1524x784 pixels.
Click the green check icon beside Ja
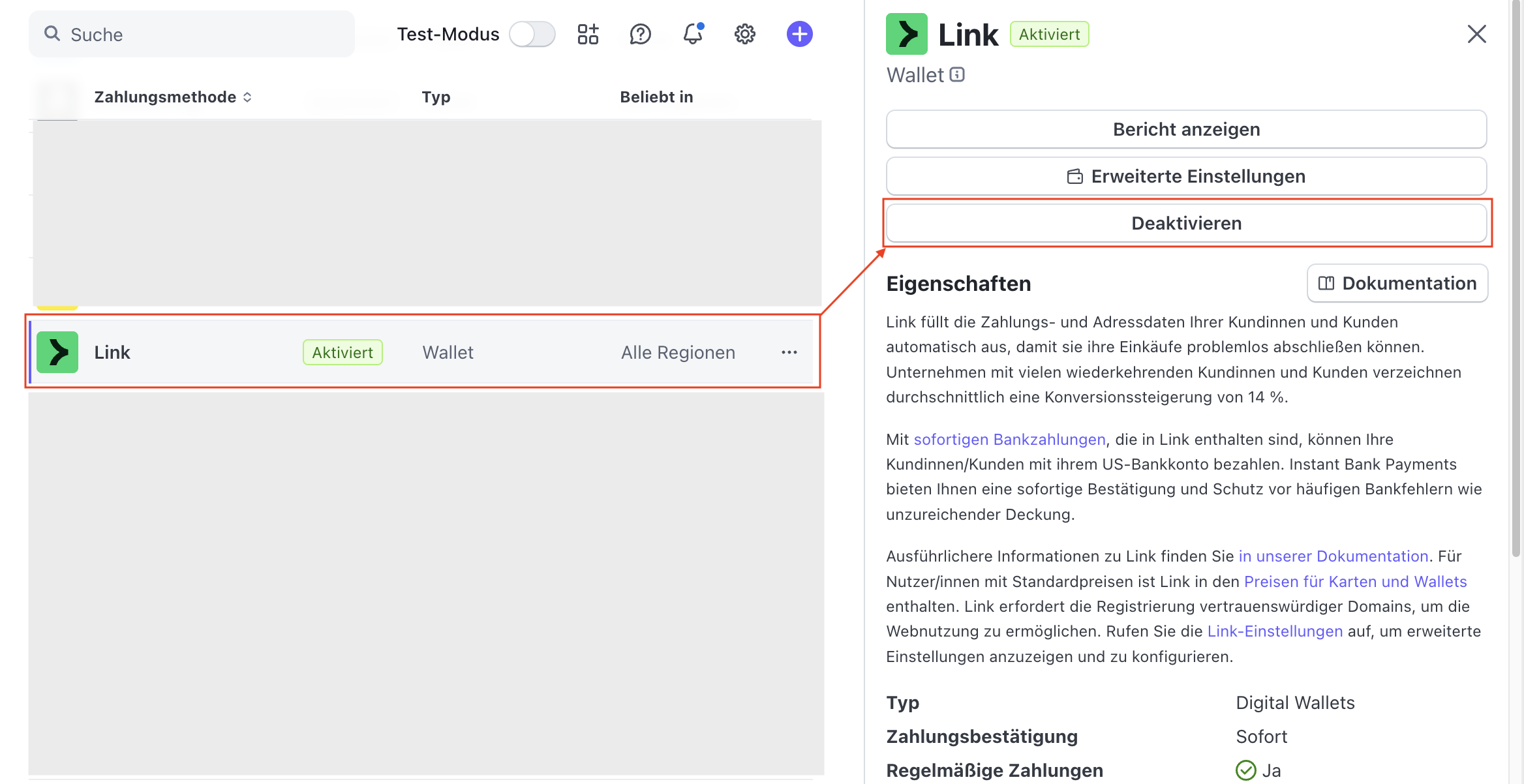pos(1245,770)
